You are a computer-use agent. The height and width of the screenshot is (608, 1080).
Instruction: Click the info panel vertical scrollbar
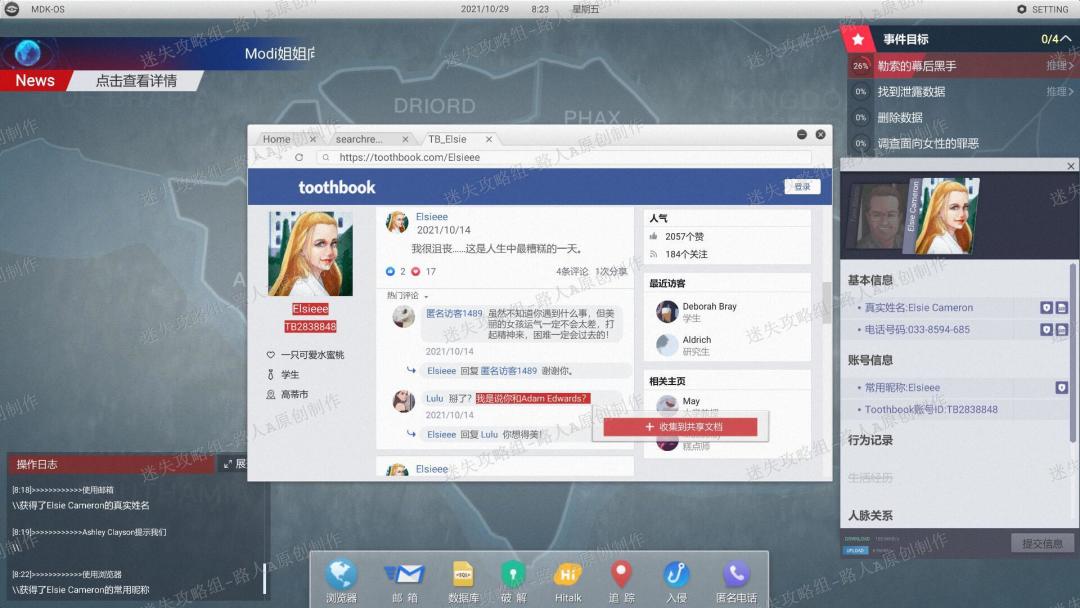click(x=1072, y=351)
